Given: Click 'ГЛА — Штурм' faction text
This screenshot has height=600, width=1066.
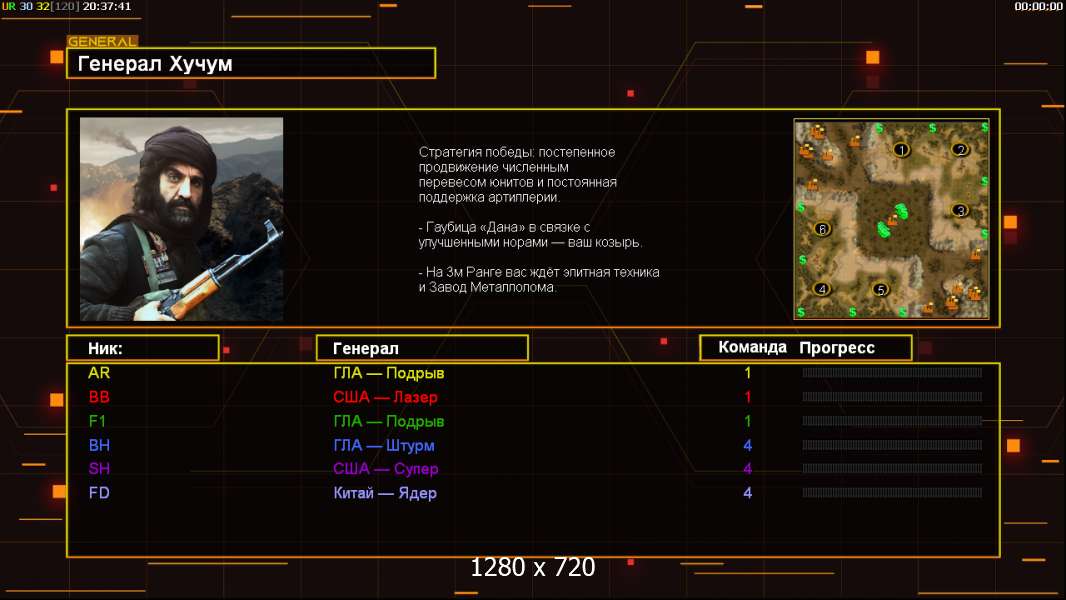Looking at the screenshot, I should coord(384,446).
